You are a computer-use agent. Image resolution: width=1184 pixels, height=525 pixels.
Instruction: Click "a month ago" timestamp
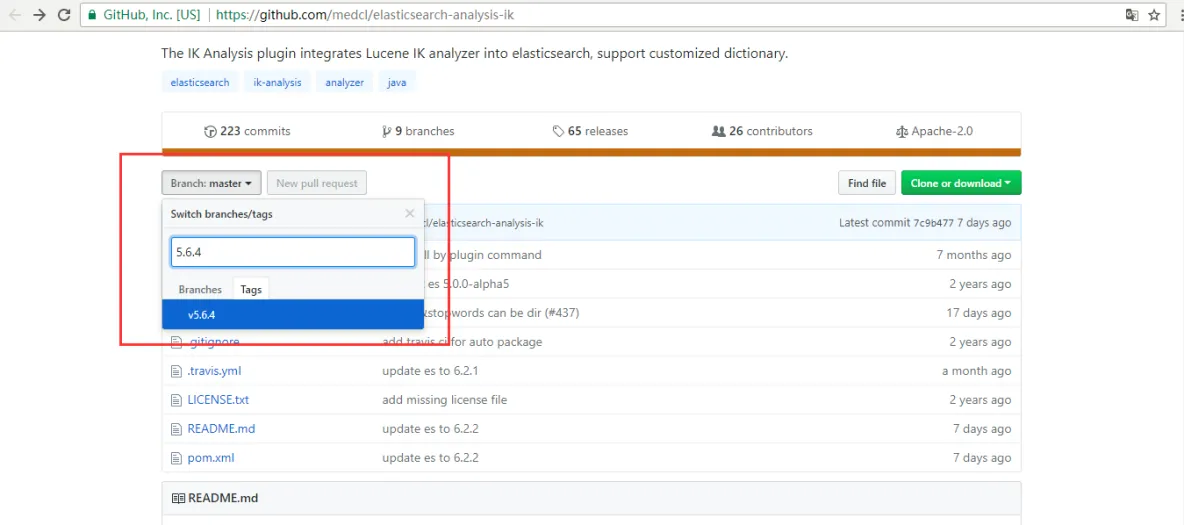click(x=976, y=371)
